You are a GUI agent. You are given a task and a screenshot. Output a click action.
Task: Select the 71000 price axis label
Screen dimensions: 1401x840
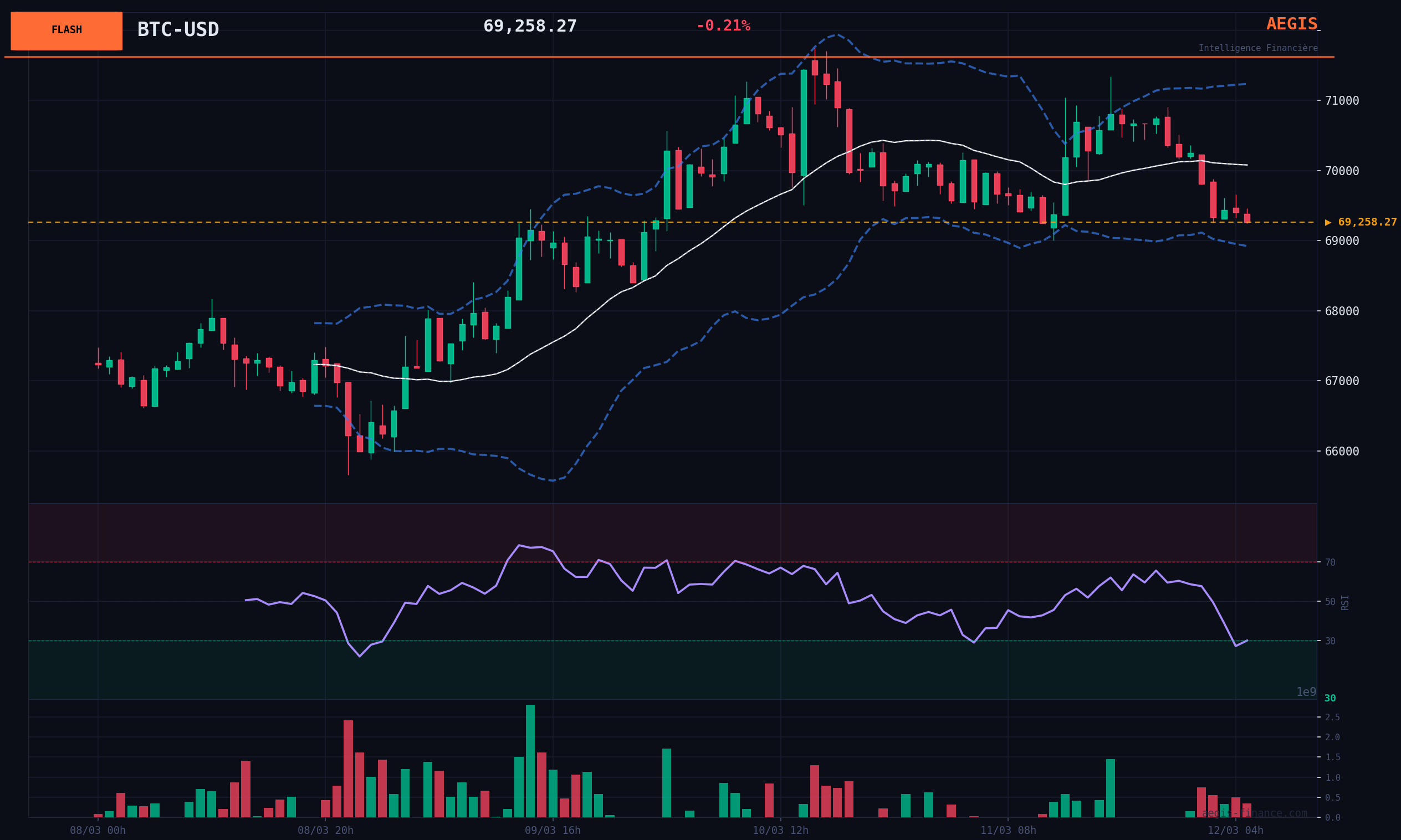(x=1342, y=101)
